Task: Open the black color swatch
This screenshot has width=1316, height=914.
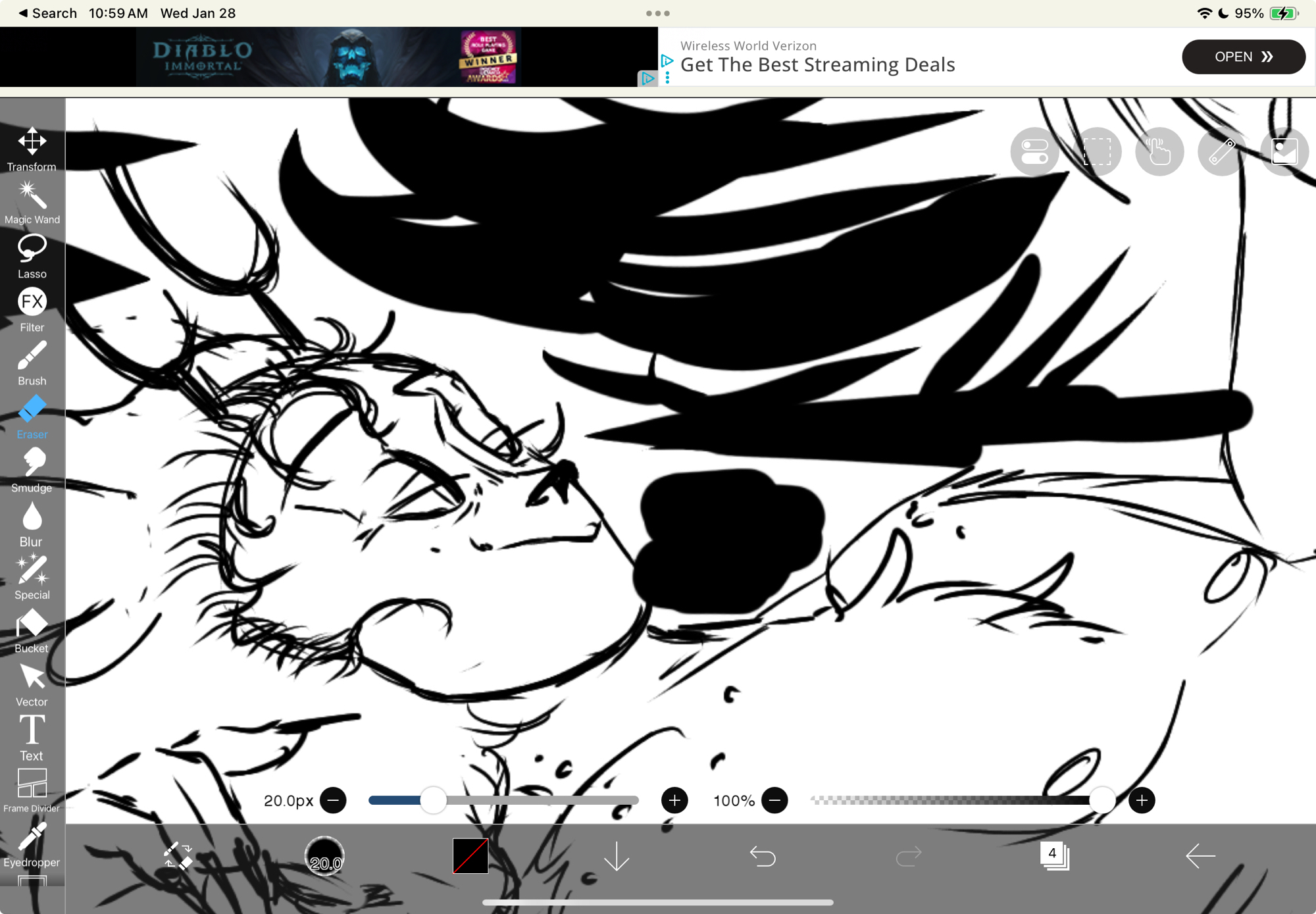Action: (x=470, y=856)
